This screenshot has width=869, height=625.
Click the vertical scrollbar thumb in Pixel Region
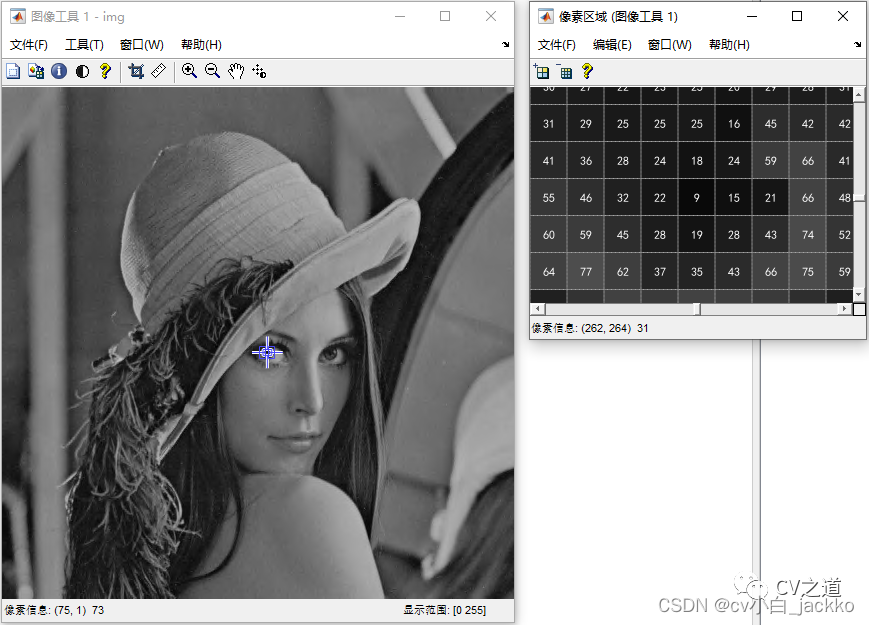click(858, 198)
